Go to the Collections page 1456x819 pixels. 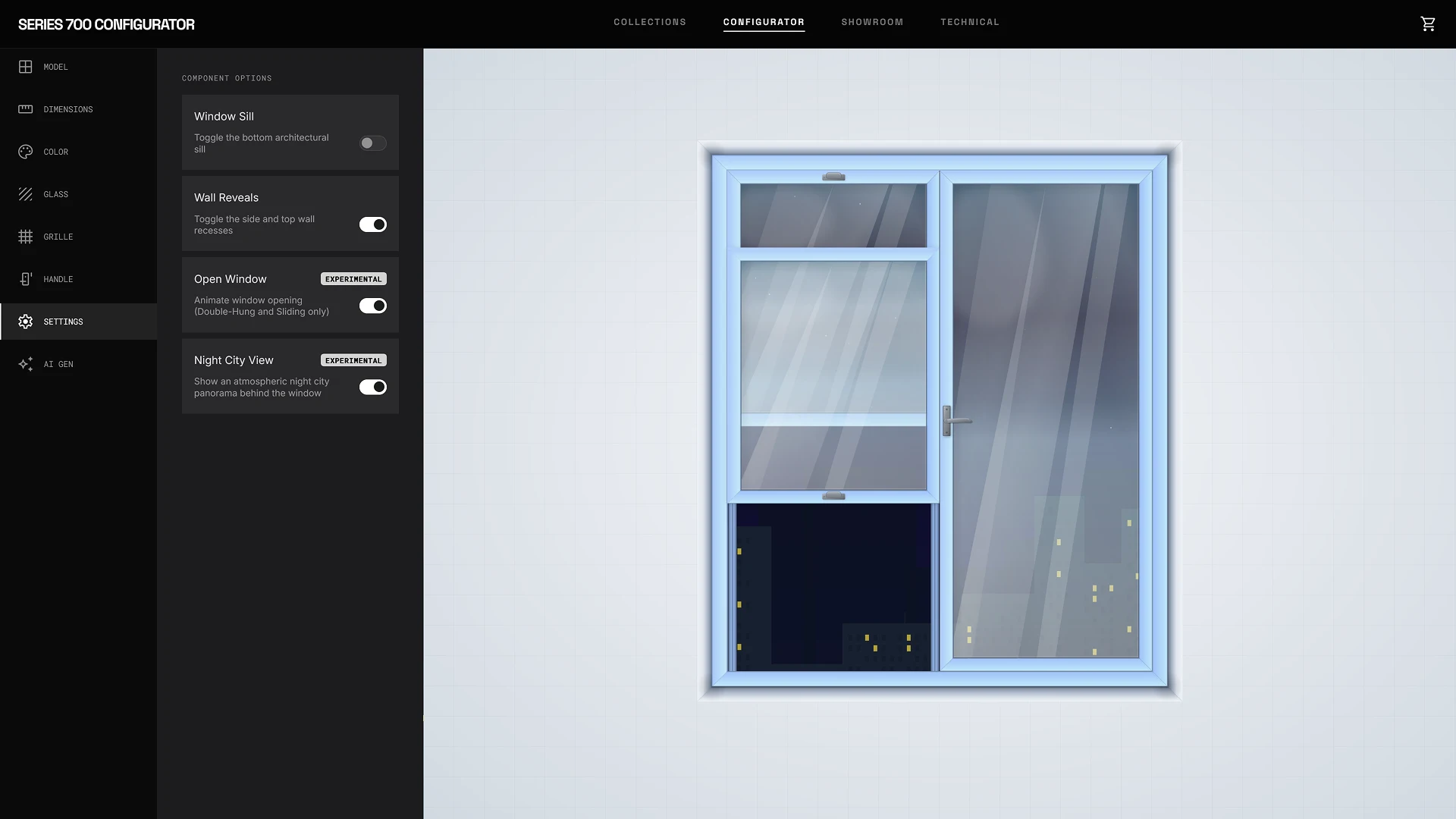649,22
